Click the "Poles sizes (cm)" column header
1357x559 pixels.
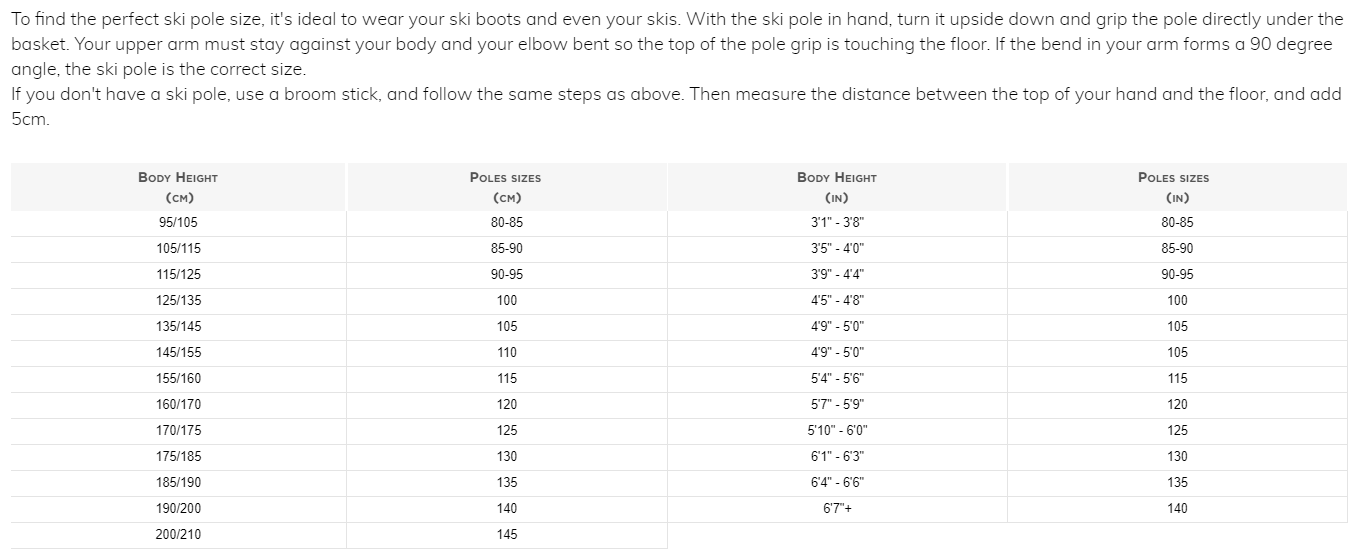(506, 187)
